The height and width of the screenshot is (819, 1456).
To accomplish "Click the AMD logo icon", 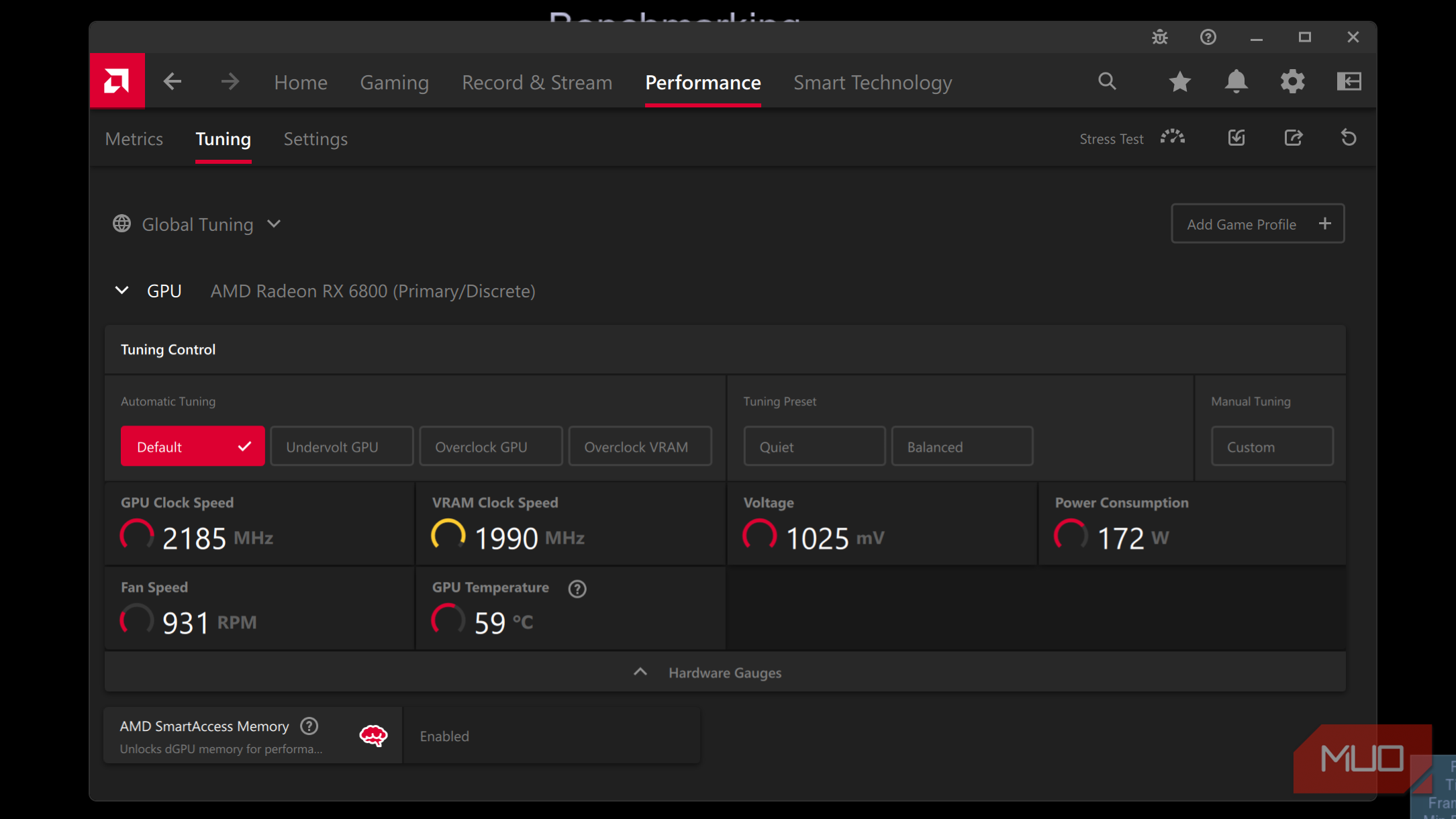I will pos(117,81).
